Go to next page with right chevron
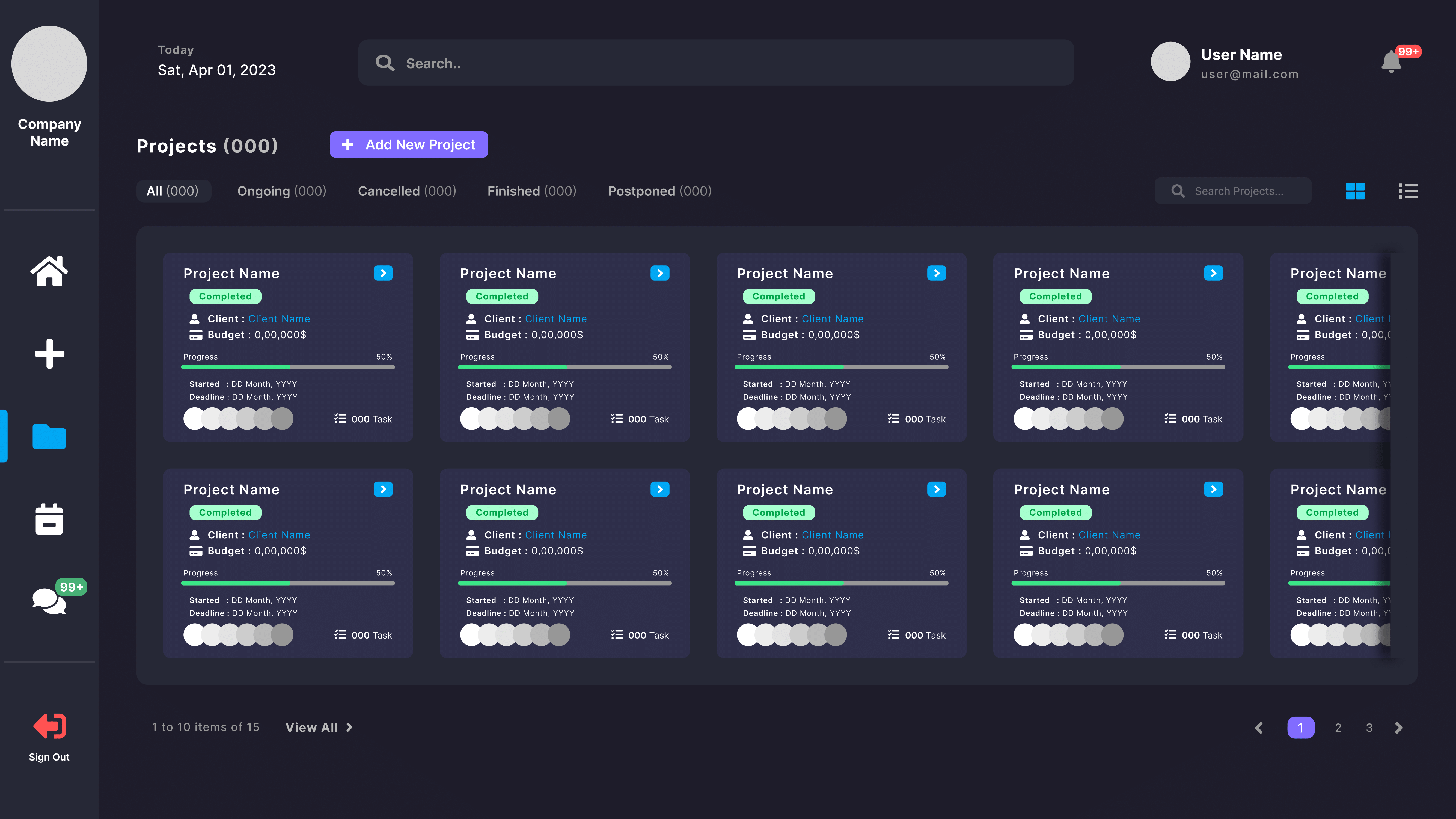The image size is (1456, 819). click(1399, 728)
